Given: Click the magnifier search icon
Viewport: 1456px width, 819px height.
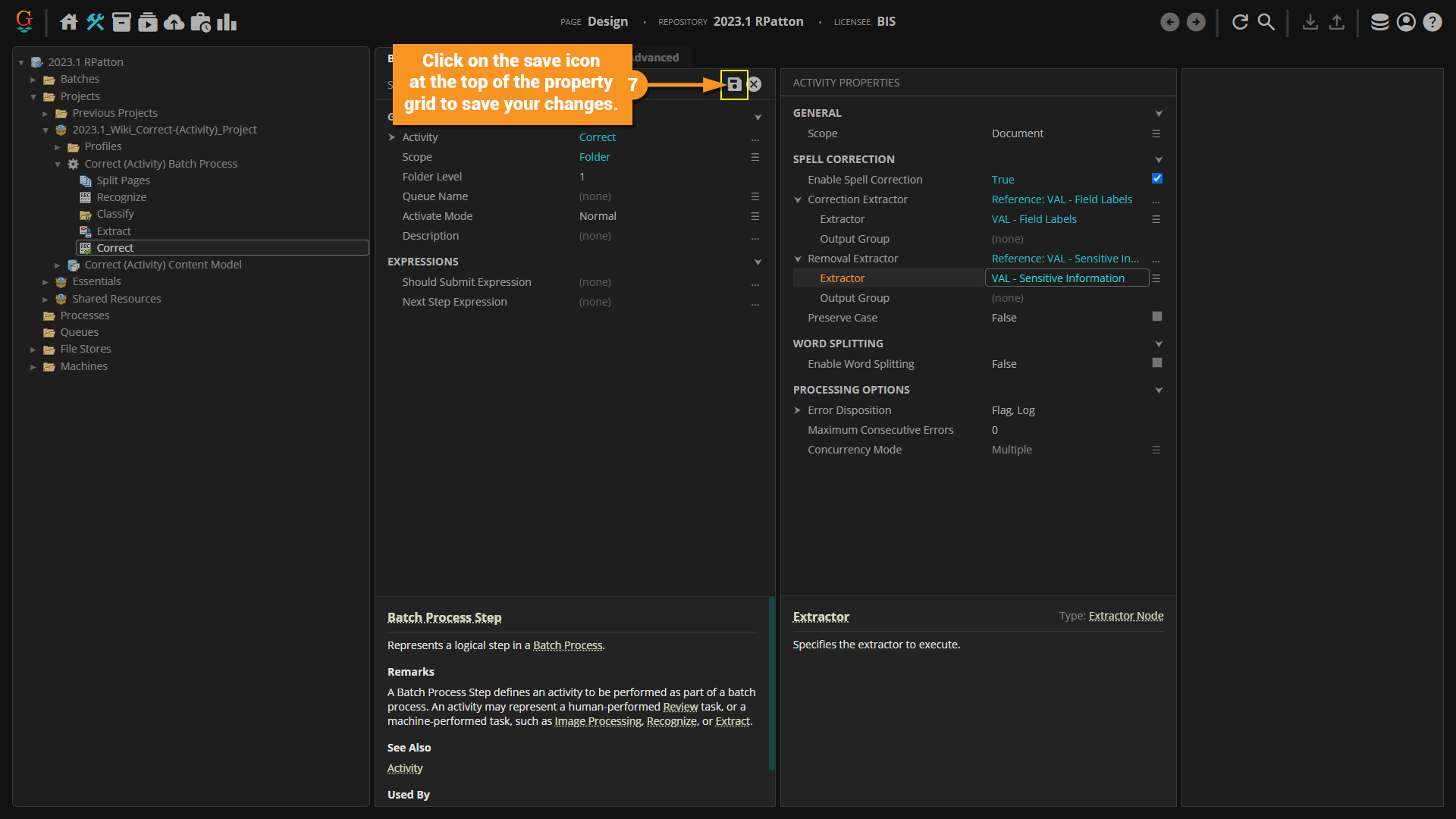Looking at the screenshot, I should (x=1266, y=22).
